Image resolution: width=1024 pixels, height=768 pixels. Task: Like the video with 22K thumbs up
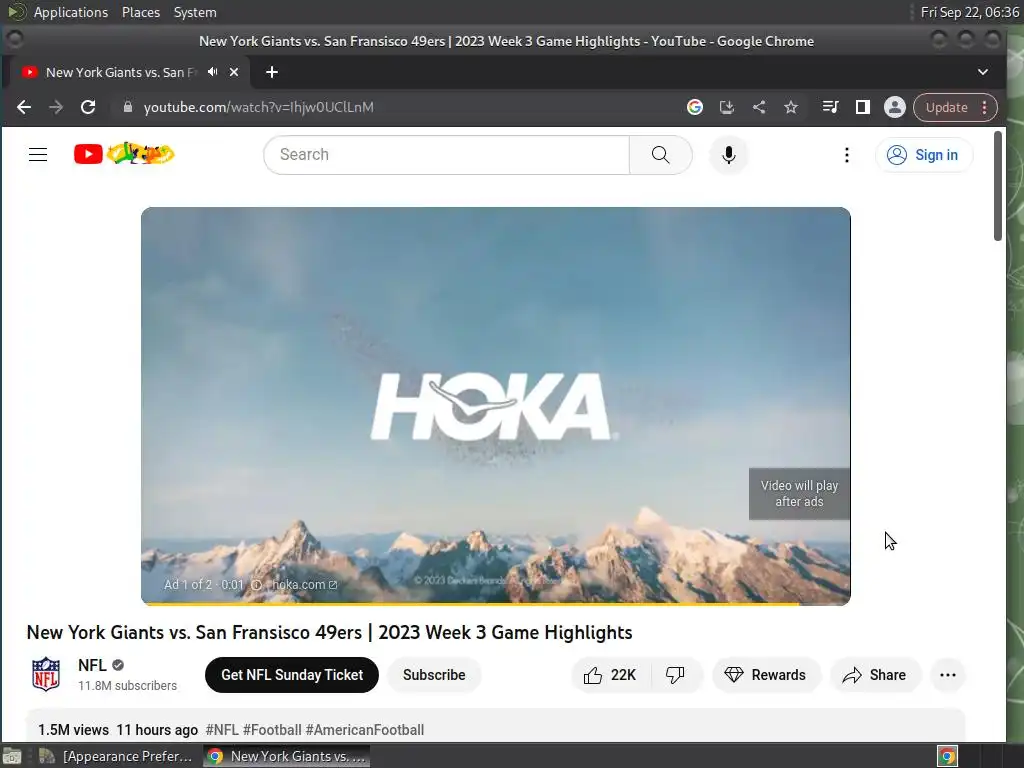(x=611, y=675)
